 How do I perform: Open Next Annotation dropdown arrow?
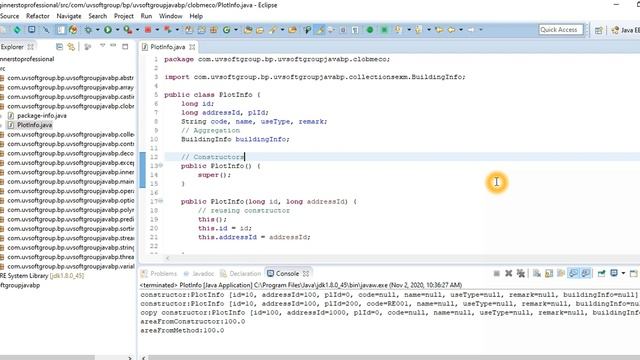tap(409, 30)
